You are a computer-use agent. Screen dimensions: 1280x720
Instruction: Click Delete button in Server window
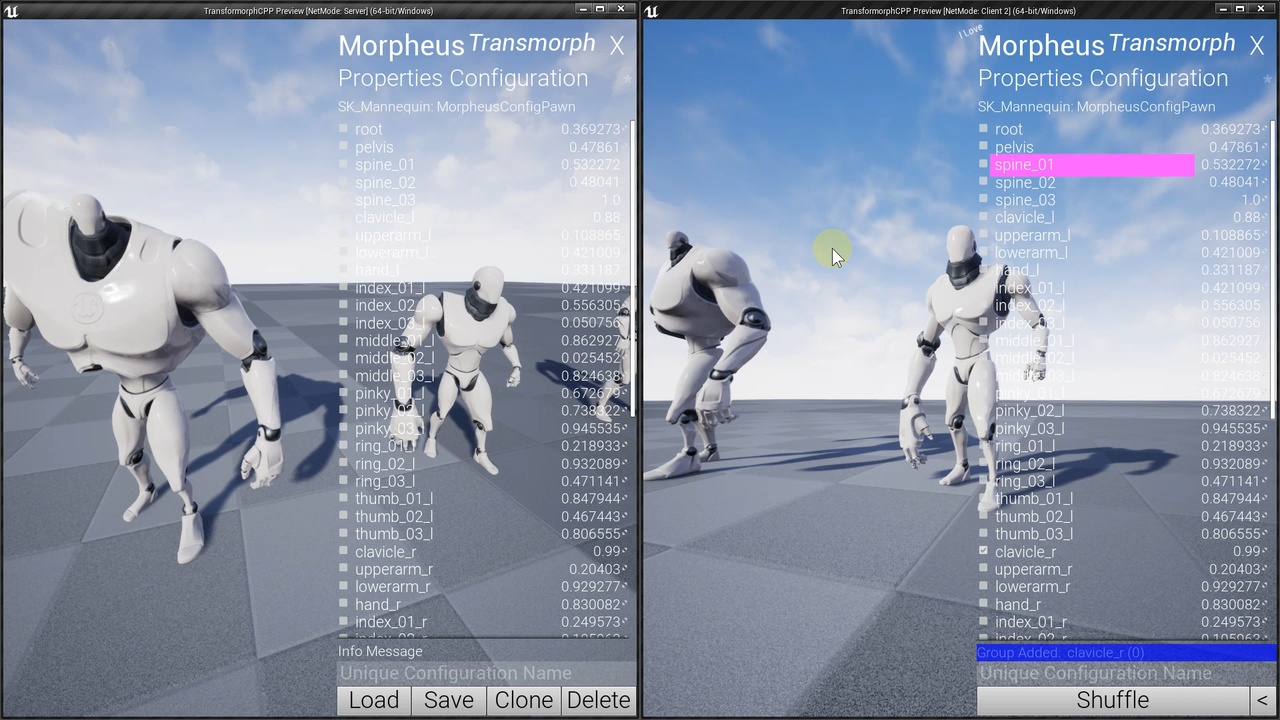[x=598, y=700]
